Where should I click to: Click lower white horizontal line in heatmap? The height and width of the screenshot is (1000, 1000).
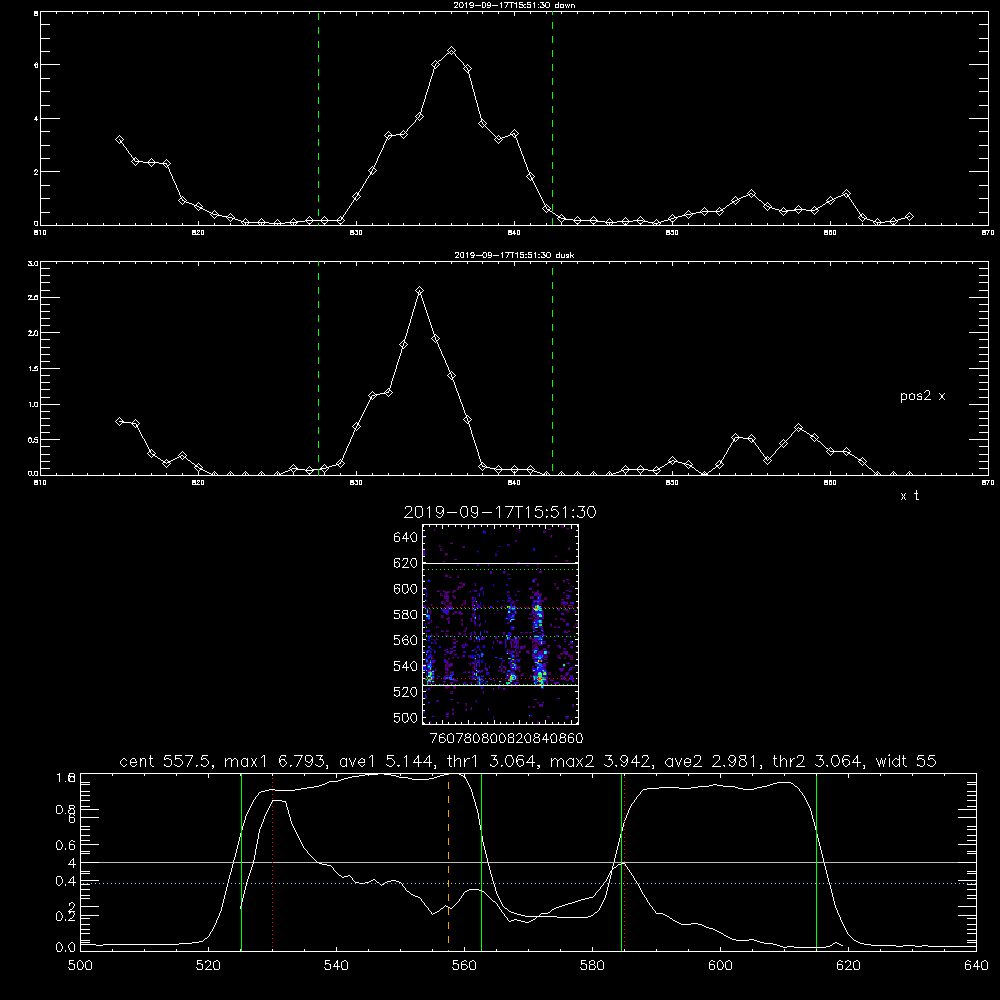click(x=501, y=685)
